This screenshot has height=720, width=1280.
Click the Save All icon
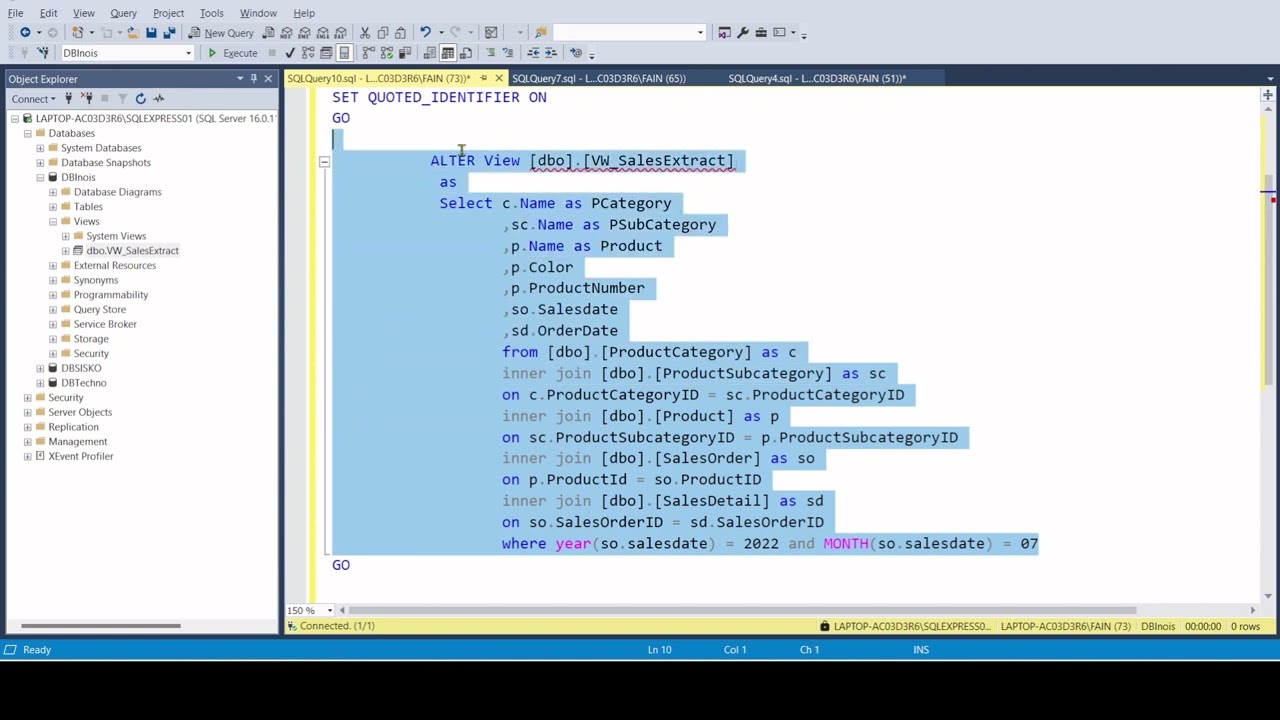coord(170,32)
